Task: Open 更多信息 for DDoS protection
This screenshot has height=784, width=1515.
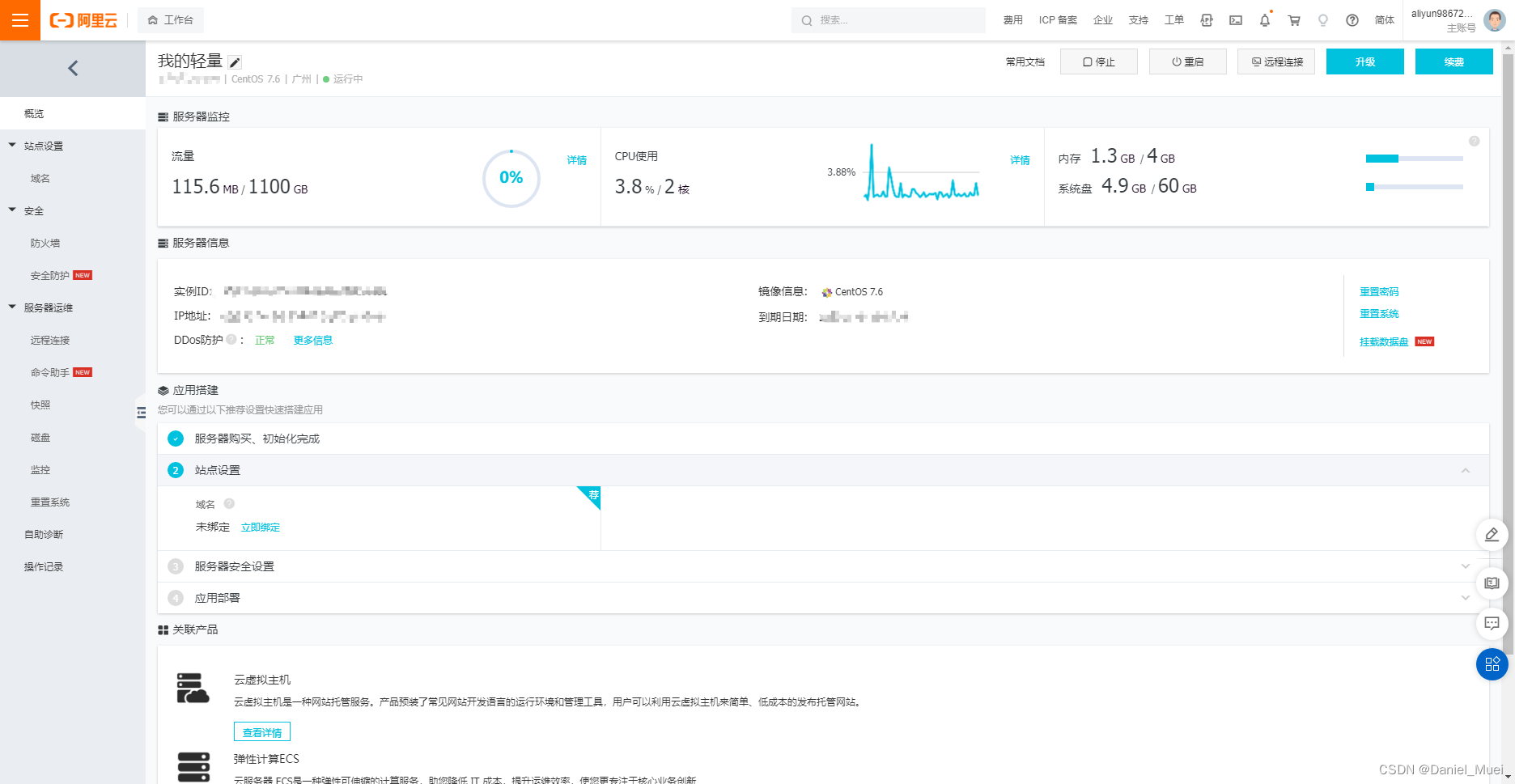Action: [x=313, y=341]
